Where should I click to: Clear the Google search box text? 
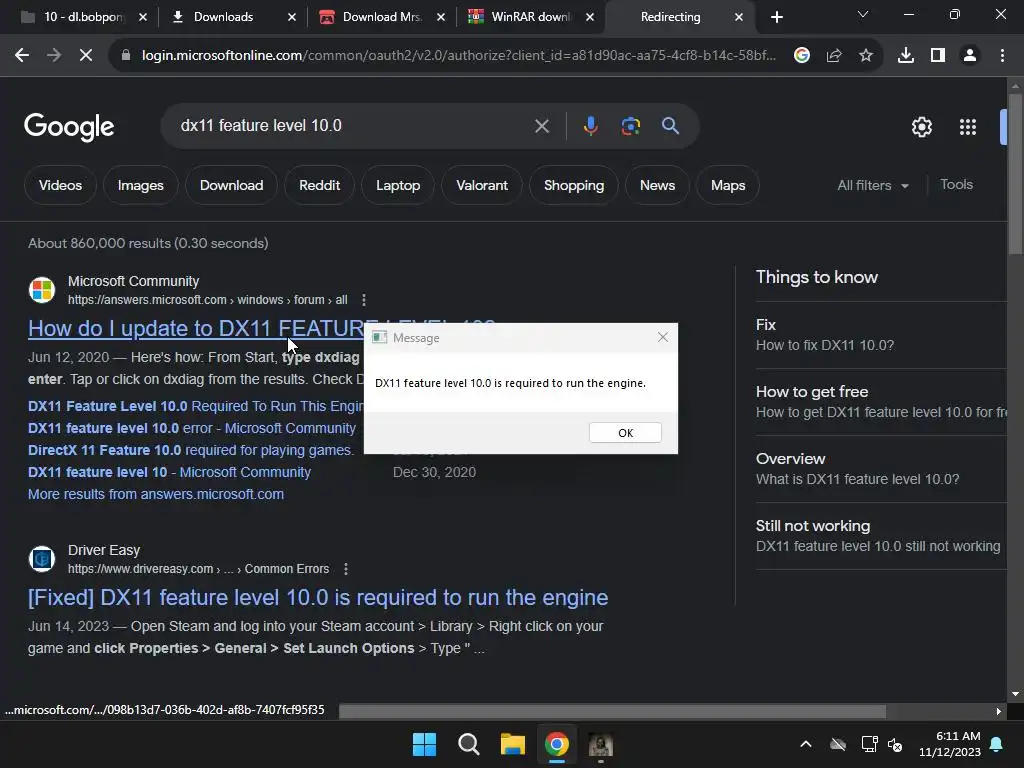click(x=542, y=126)
